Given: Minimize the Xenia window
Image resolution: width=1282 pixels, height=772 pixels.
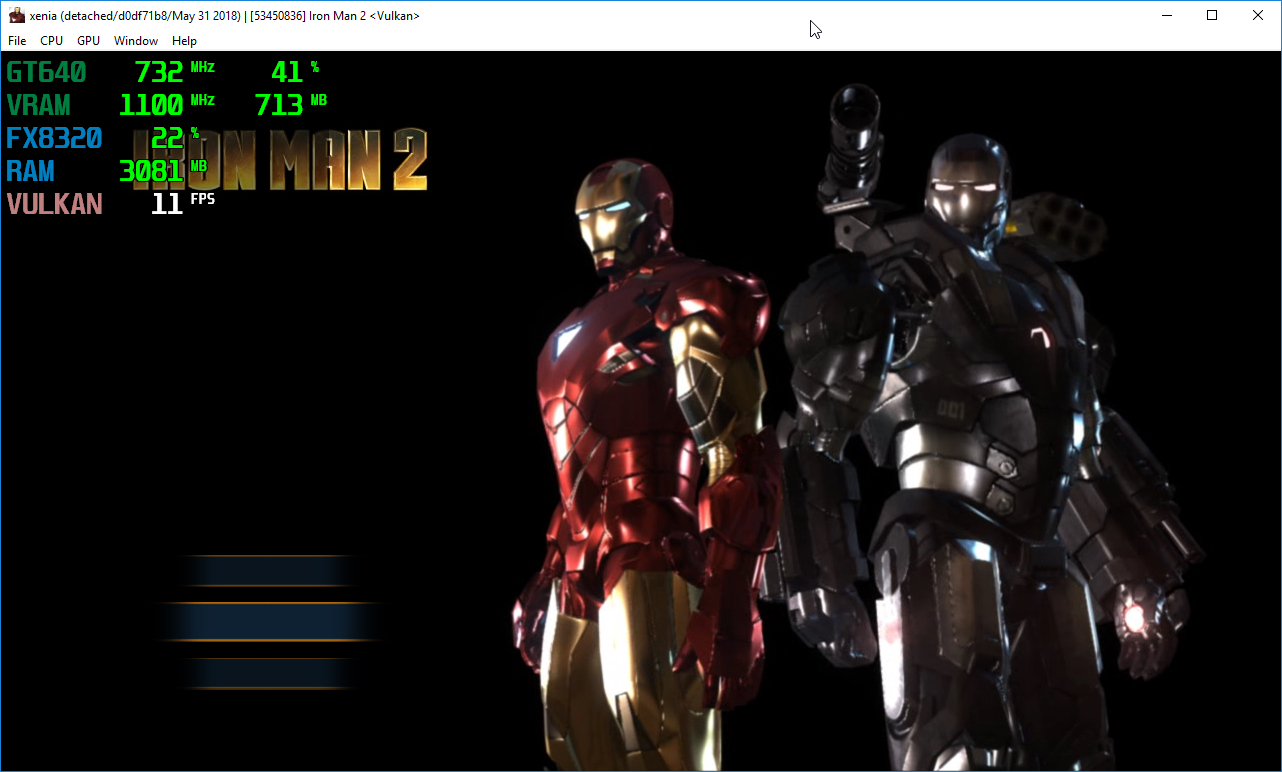Looking at the screenshot, I should tap(1167, 15).
